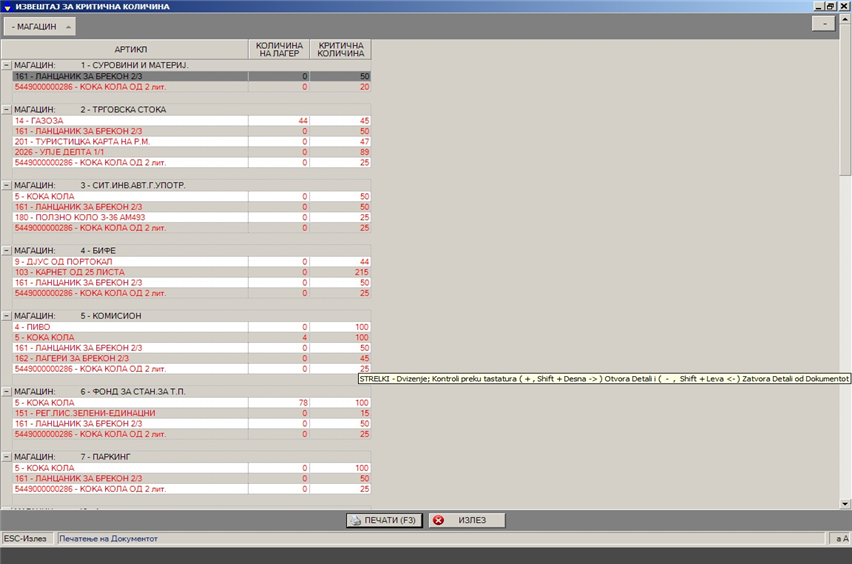This screenshot has width=852, height=564.
Task: Click the application icon in the title bar
Action: 7,6
